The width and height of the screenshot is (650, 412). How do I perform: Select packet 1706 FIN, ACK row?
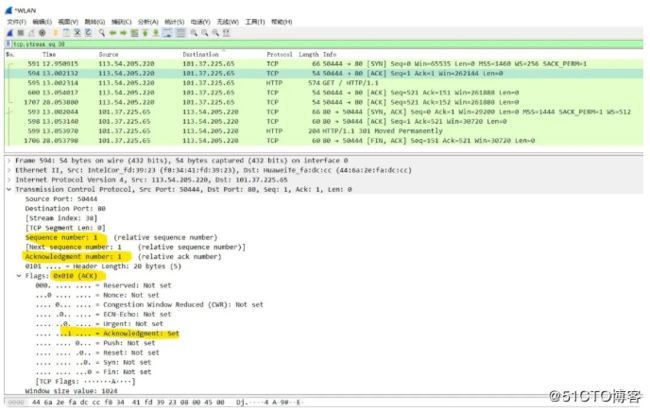[324, 141]
